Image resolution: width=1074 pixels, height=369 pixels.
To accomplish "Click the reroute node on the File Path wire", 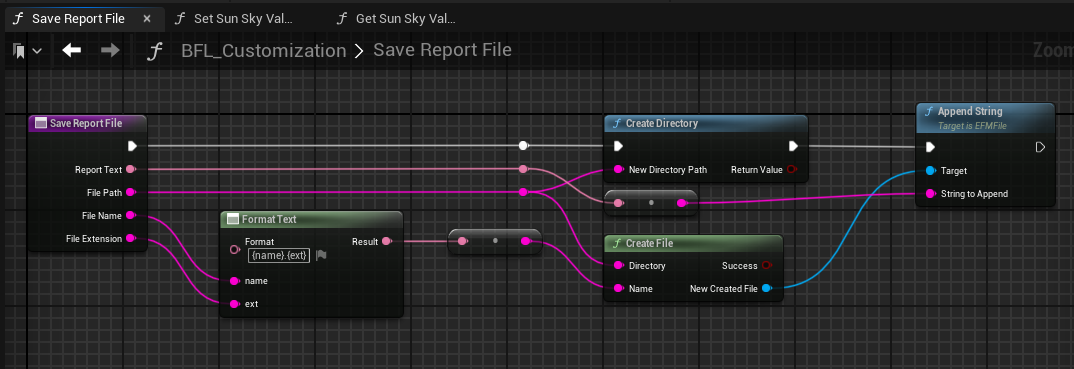I will point(523,192).
